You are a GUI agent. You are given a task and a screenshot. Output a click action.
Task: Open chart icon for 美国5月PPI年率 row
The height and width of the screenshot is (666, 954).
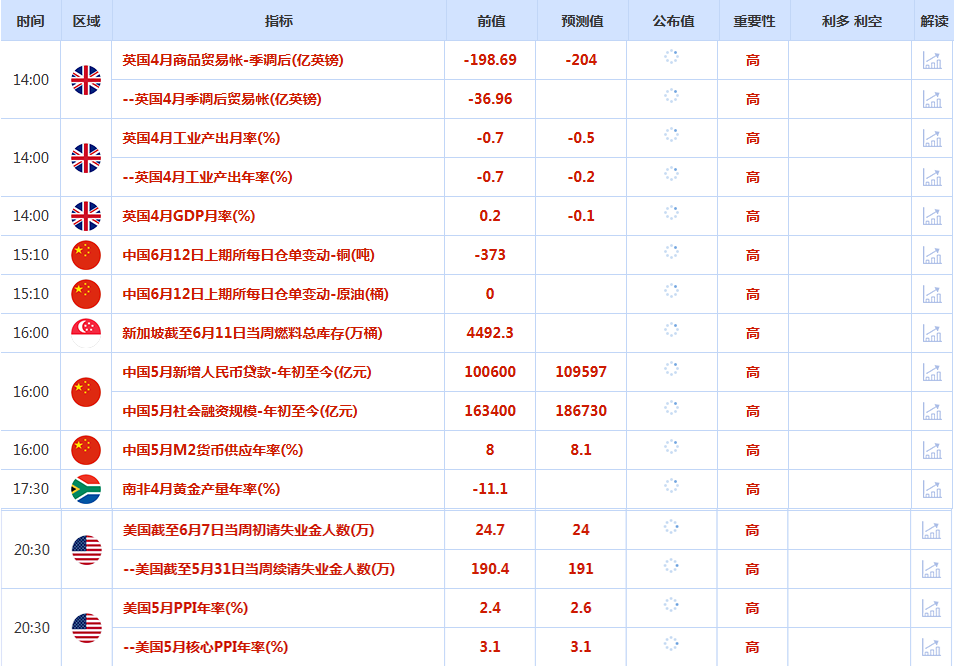point(931,608)
